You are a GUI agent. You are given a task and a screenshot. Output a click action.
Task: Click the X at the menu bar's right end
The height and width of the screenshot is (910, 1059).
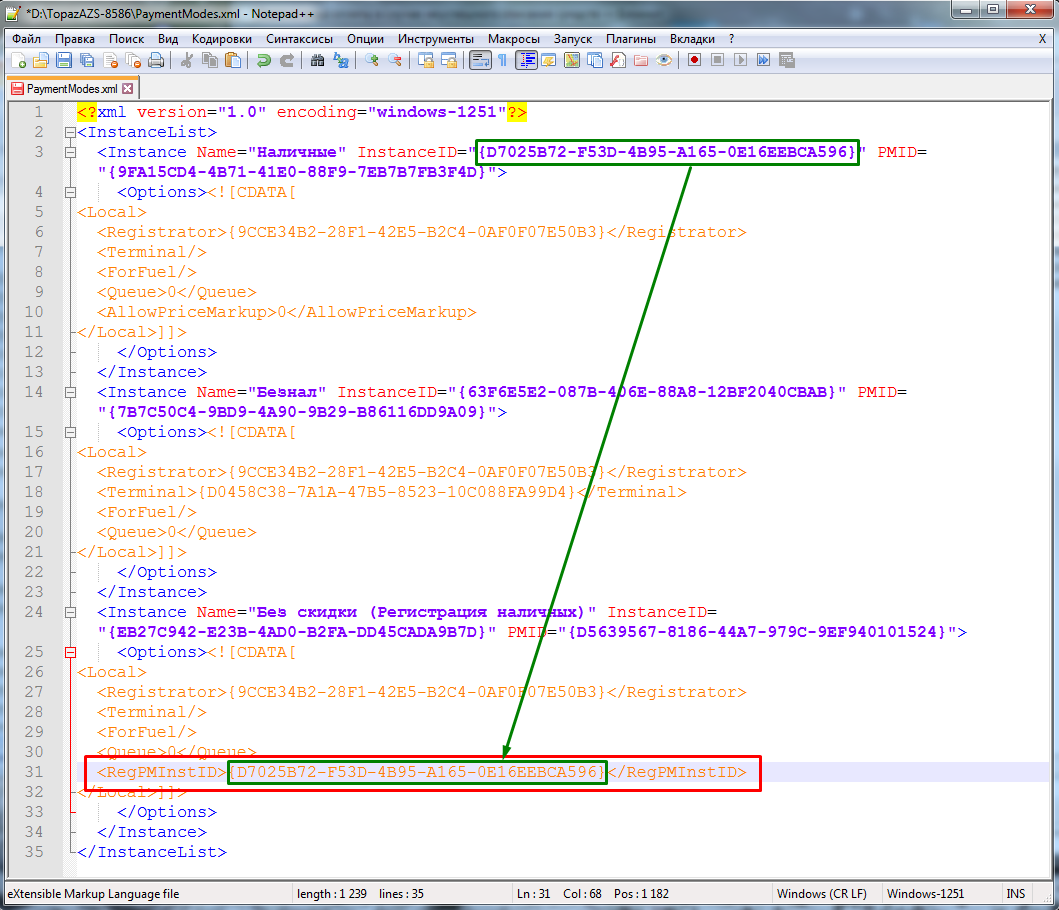1042,39
